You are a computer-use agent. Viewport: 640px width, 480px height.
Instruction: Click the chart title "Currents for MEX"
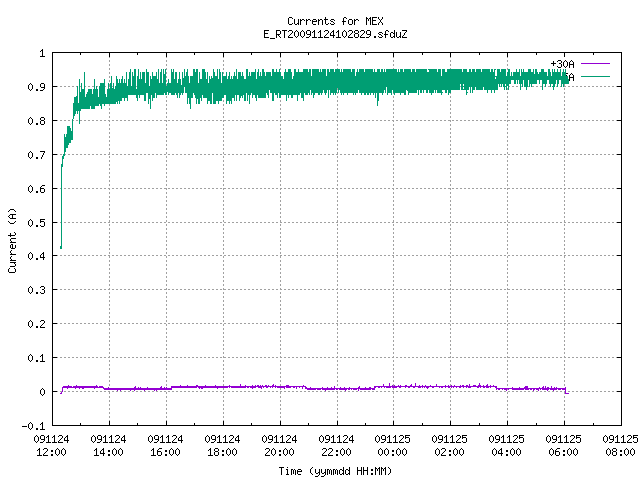click(x=335, y=21)
